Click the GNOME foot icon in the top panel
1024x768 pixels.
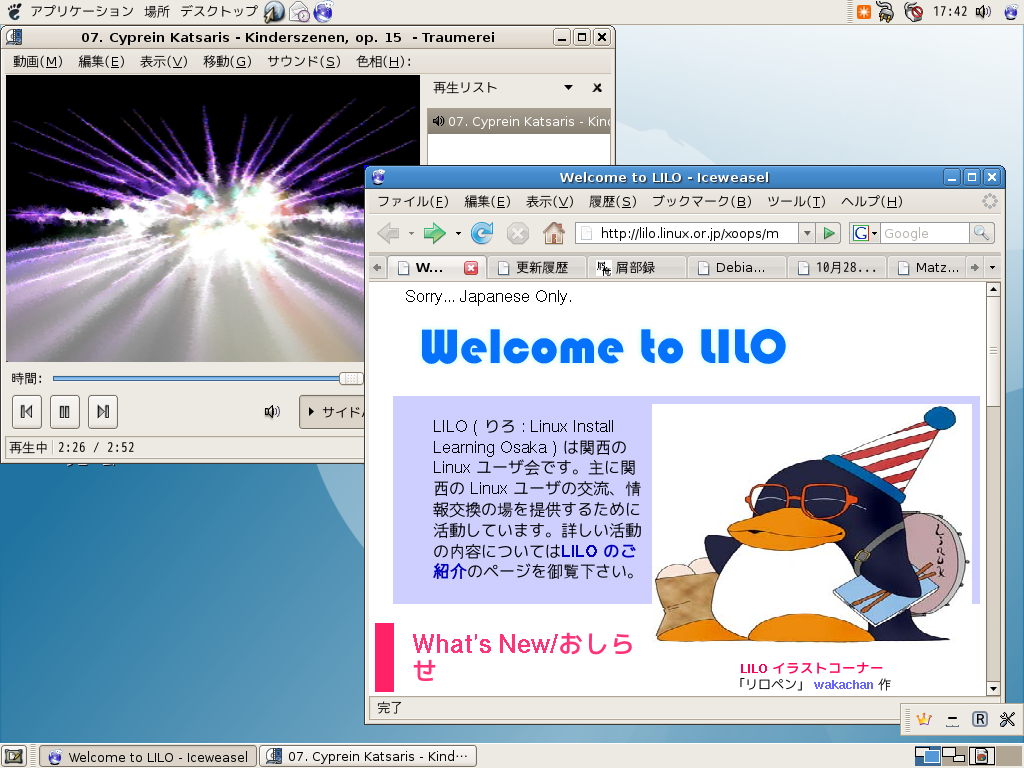tap(14, 11)
